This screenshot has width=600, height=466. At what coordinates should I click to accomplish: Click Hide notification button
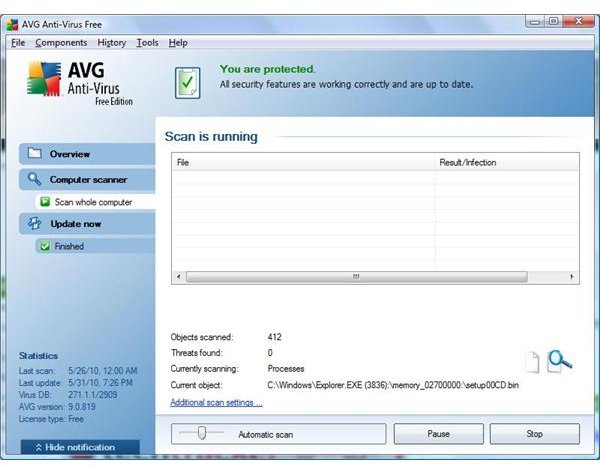(x=80, y=447)
